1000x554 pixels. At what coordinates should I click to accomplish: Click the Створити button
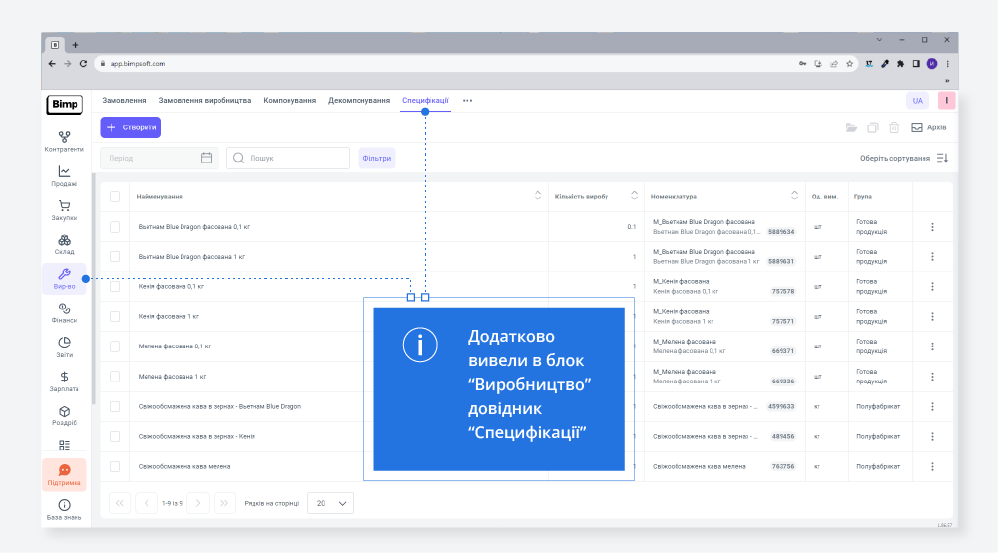[130, 127]
